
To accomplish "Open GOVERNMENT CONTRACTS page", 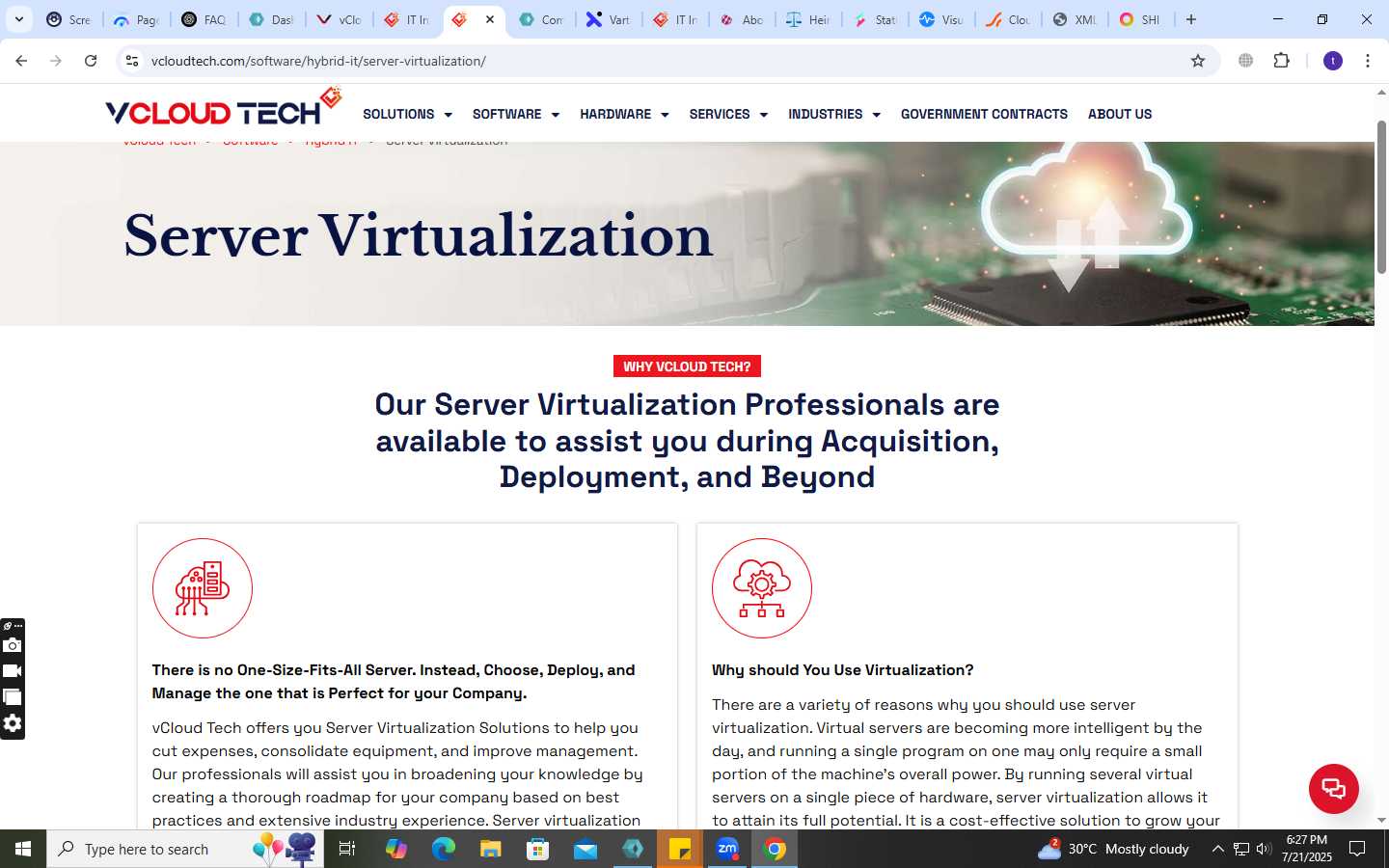I will coord(984,114).
